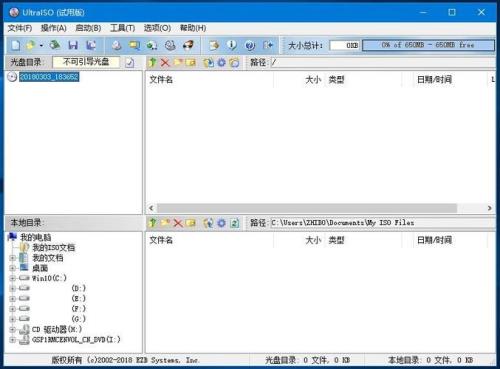Click the help question mark icon
The width and height of the screenshot is (500, 369).
point(250,45)
